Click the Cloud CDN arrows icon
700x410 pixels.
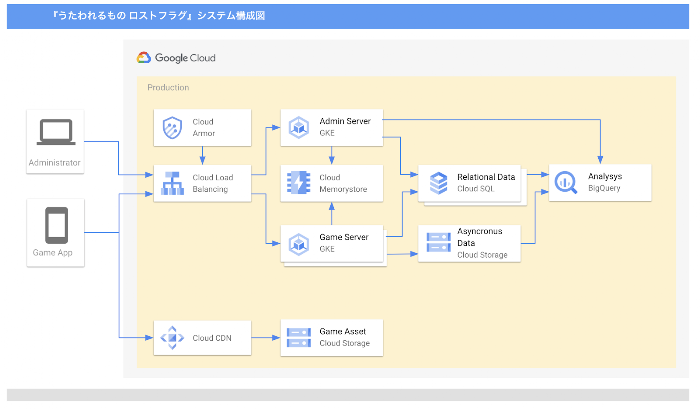172,338
